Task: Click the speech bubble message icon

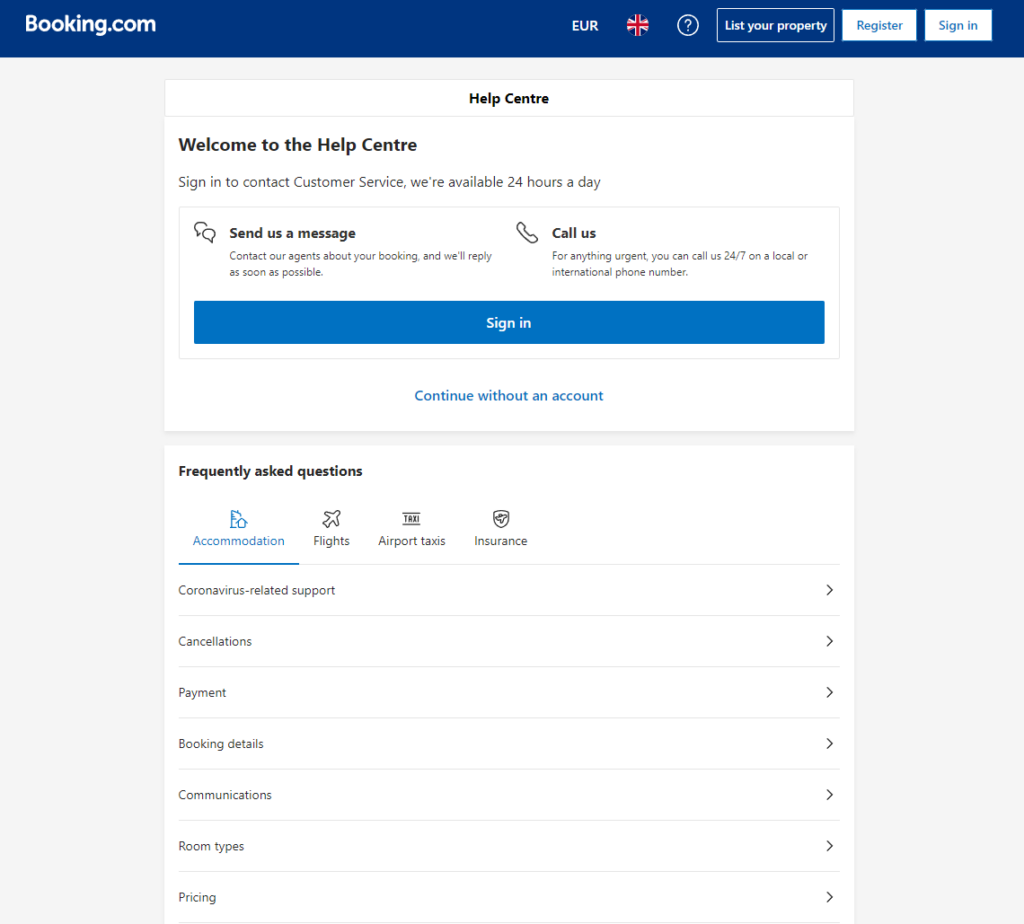Action: (204, 231)
